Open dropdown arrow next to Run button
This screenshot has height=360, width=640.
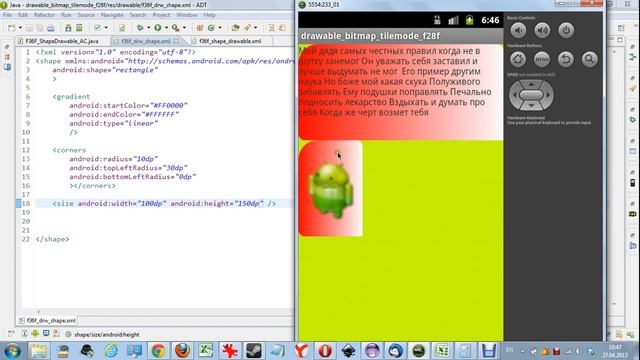166,28
